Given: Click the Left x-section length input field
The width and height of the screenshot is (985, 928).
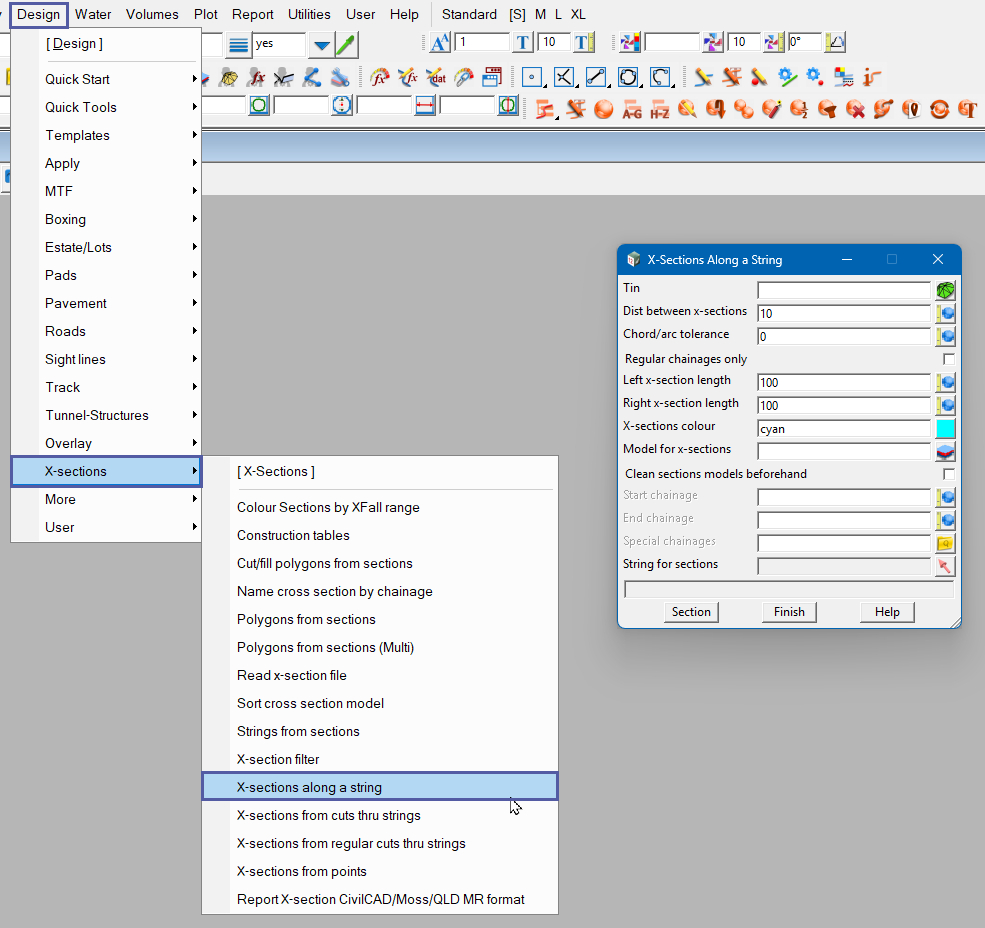Looking at the screenshot, I should coord(843,383).
